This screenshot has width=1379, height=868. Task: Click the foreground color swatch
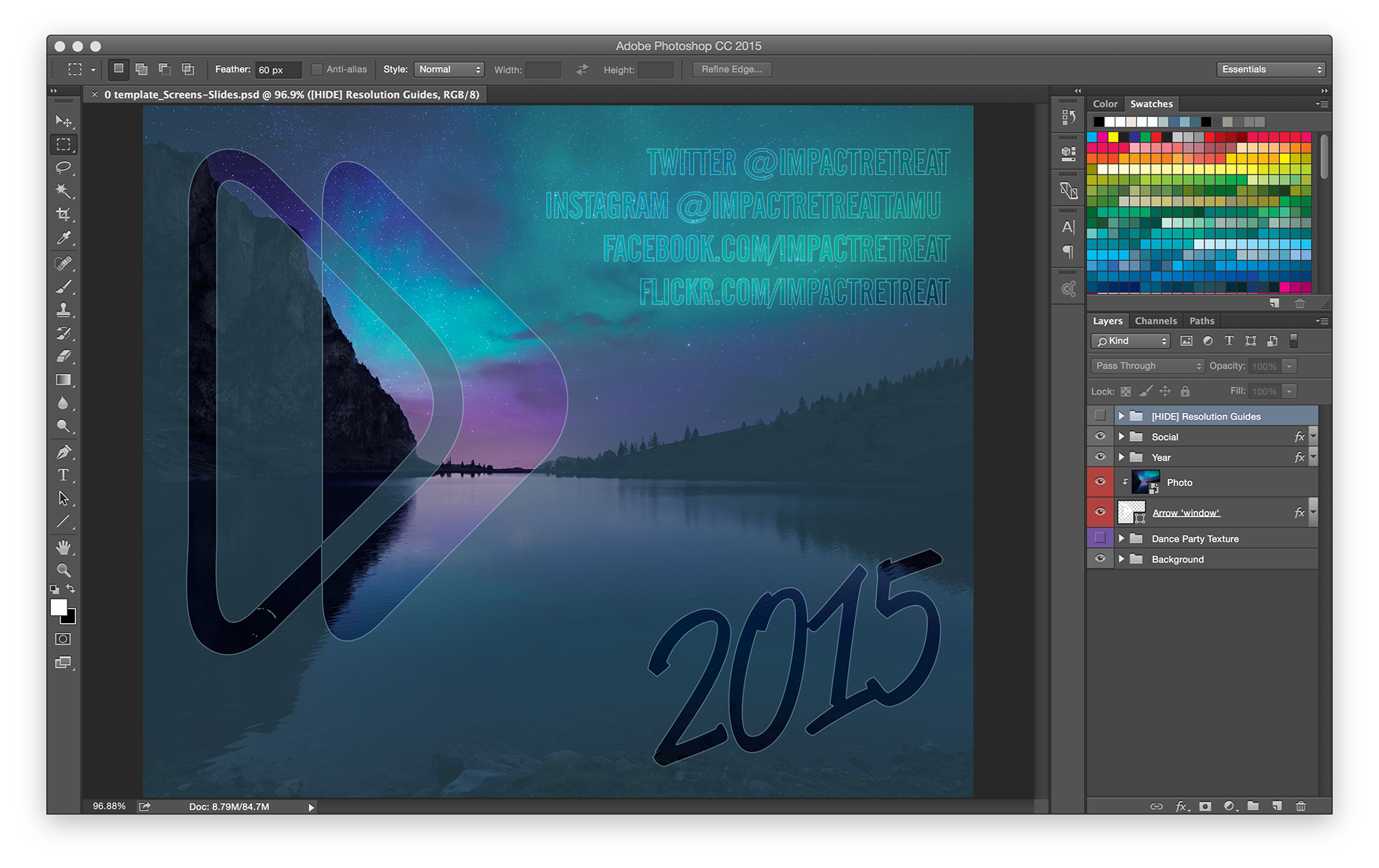click(x=59, y=607)
